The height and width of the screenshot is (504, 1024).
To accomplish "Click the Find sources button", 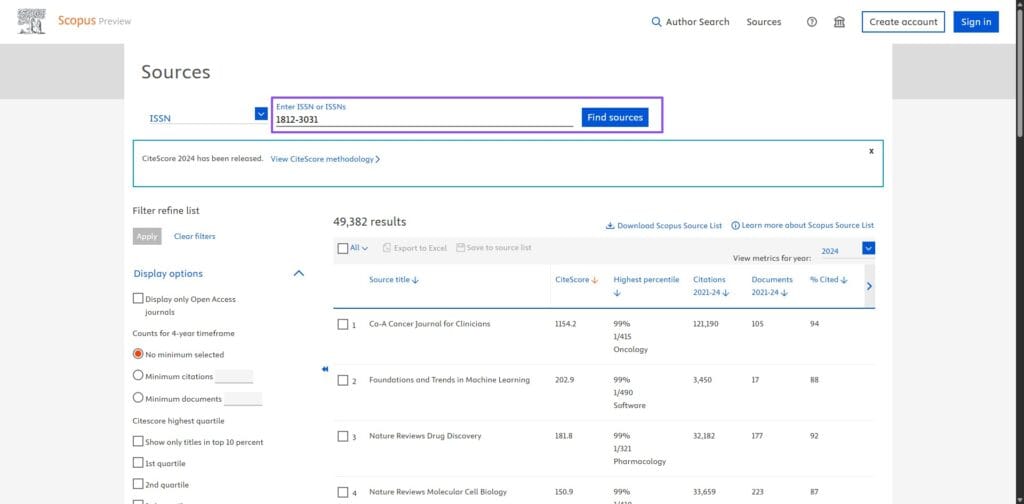I will [x=614, y=118].
